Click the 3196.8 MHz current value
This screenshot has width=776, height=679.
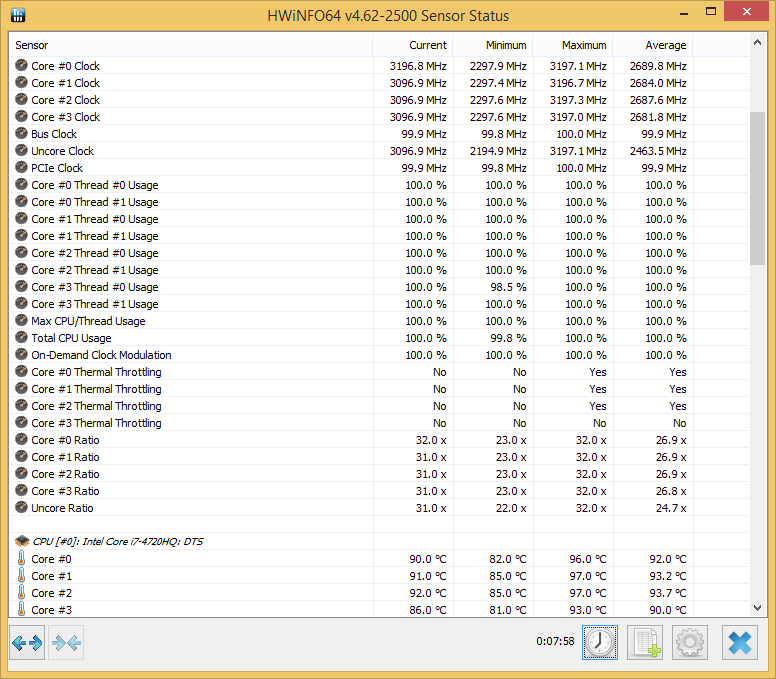point(418,66)
